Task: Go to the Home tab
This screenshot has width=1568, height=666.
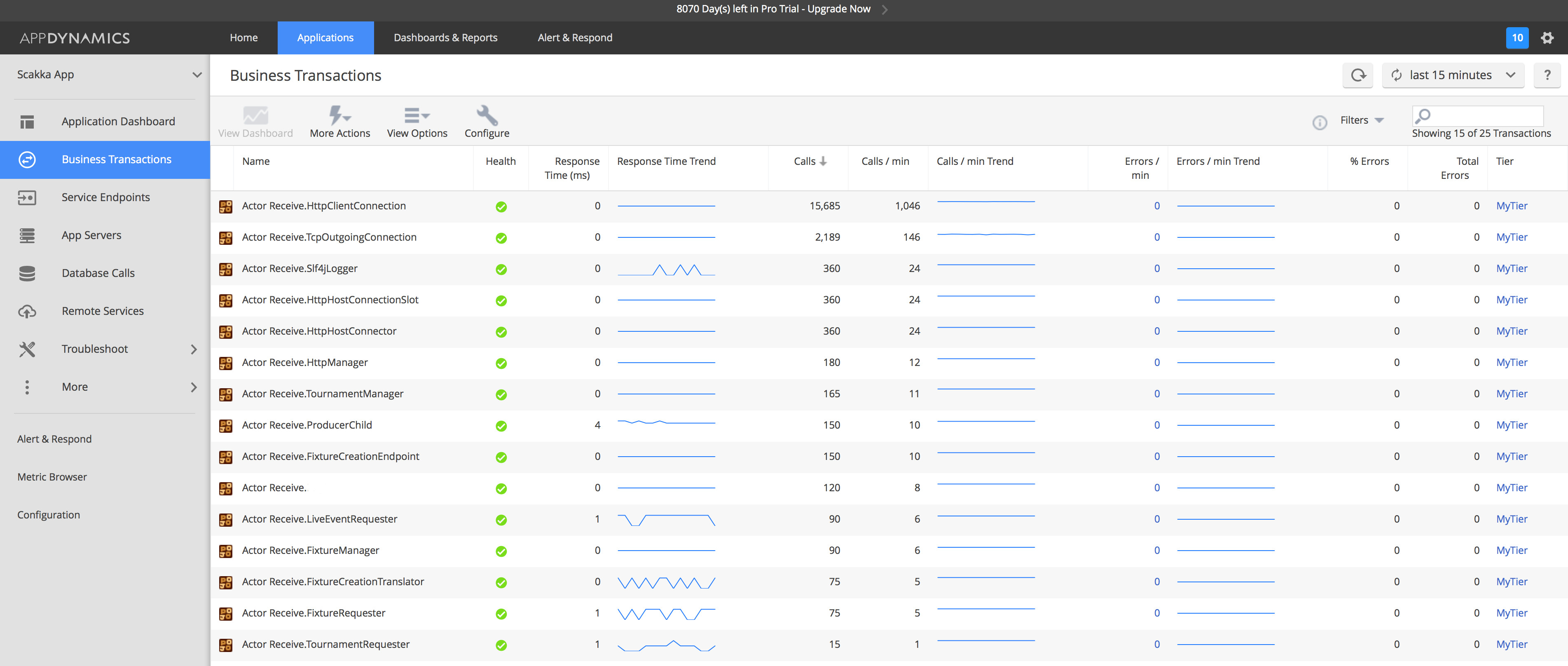Action: coord(243,38)
